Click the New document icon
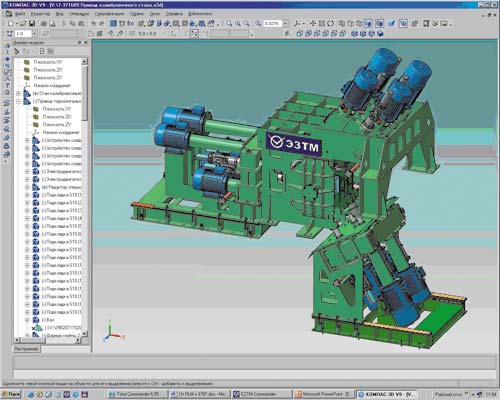The height and width of the screenshot is (400, 500). tap(11, 23)
